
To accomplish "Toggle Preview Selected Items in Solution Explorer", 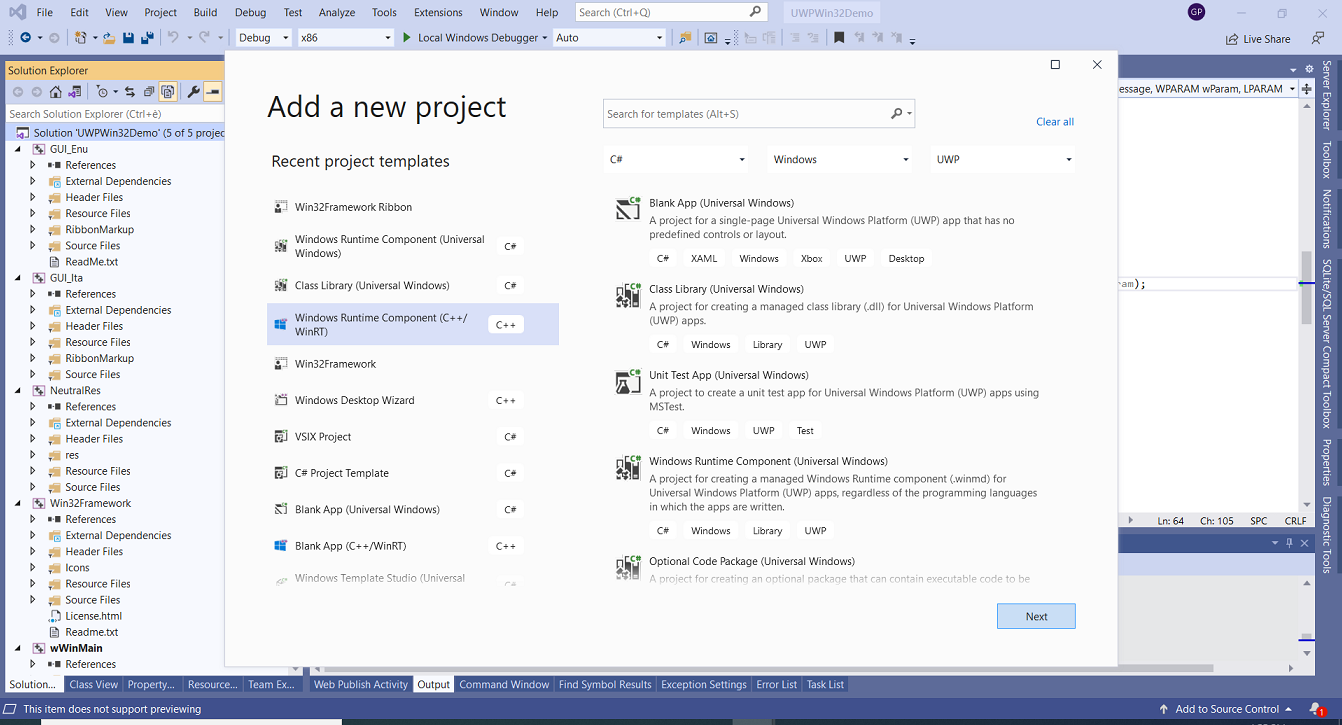I will point(212,92).
